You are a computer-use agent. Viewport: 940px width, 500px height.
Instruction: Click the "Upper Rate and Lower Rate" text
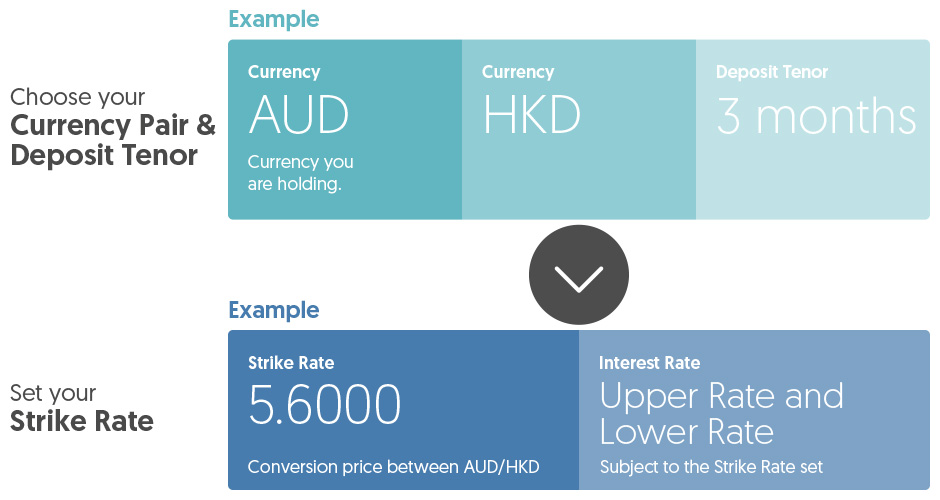(721, 413)
